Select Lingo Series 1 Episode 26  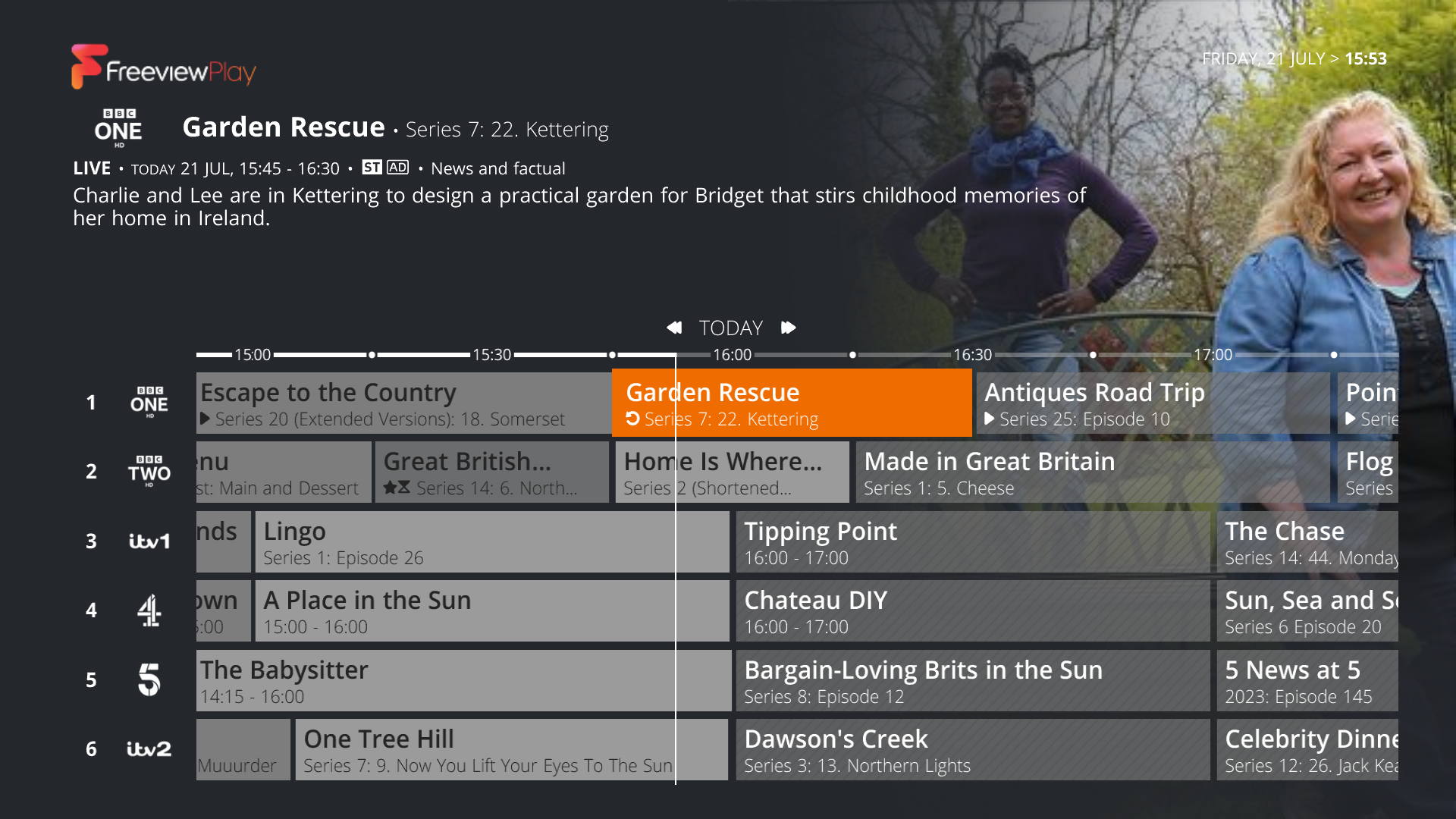click(x=492, y=541)
